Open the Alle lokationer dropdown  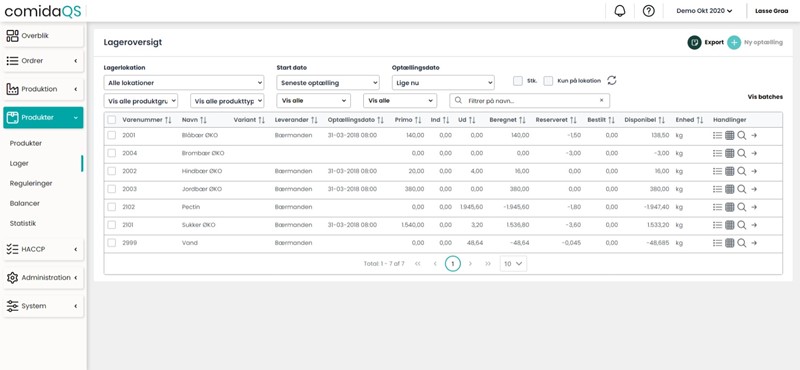(184, 82)
